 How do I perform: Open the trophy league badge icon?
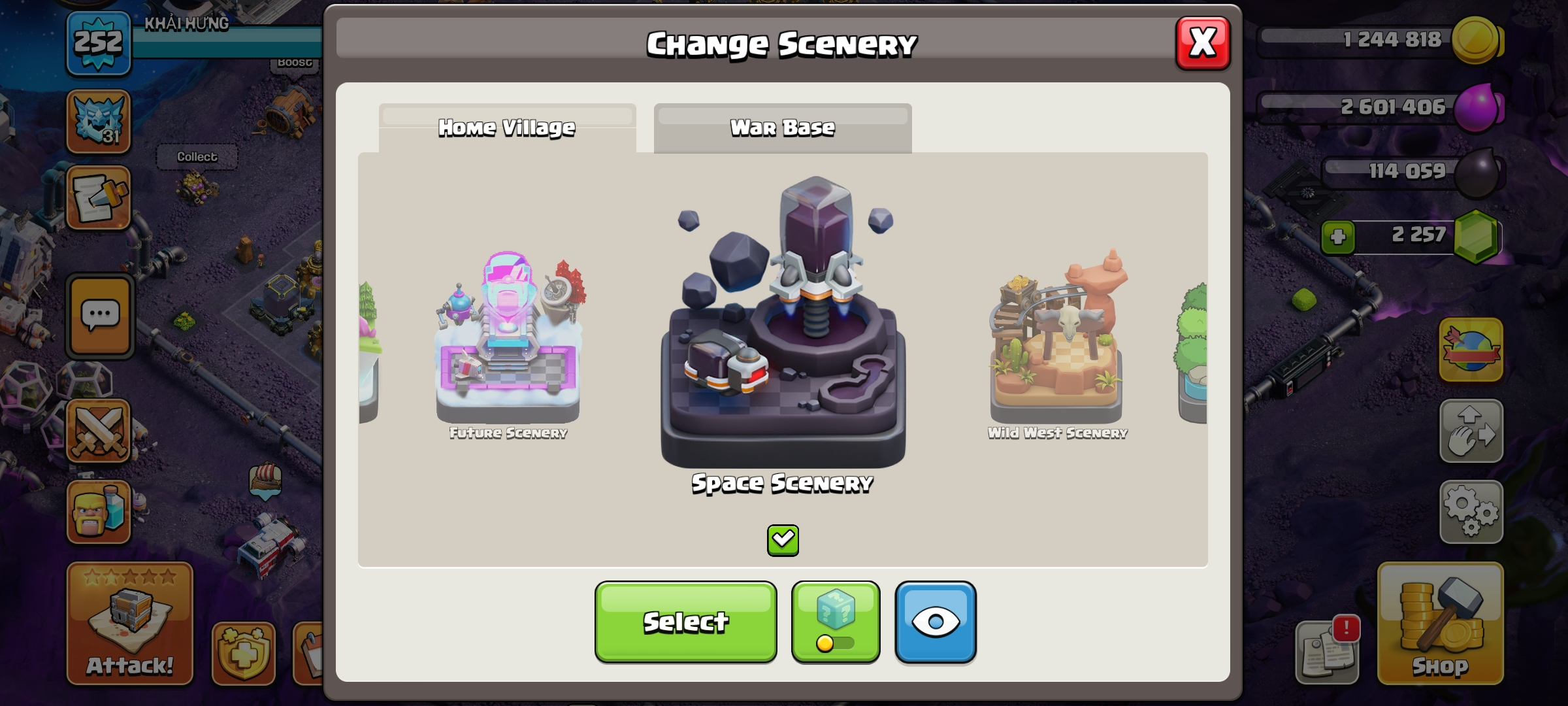(x=99, y=122)
